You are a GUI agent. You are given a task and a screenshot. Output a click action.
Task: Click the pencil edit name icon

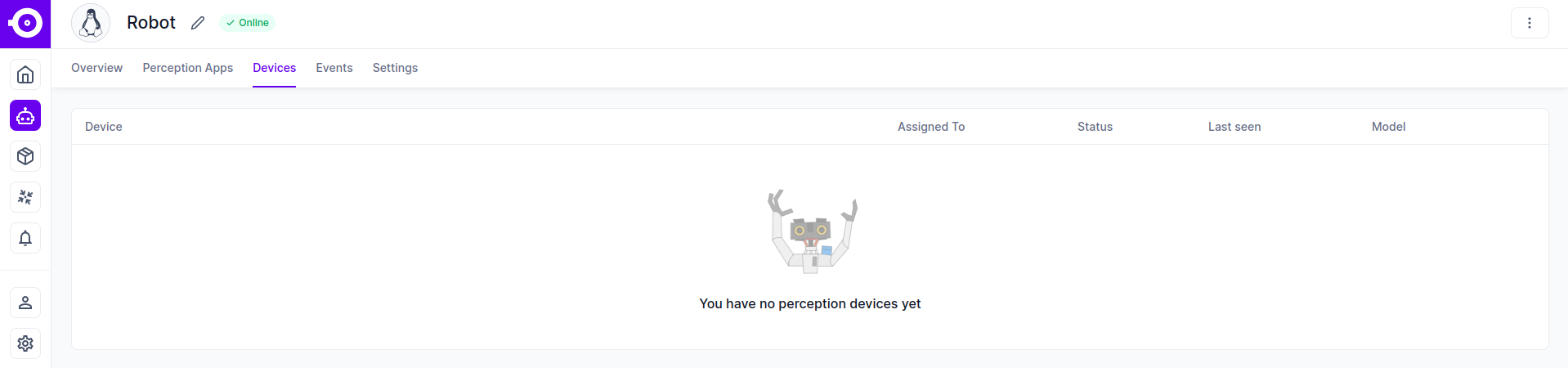[198, 23]
